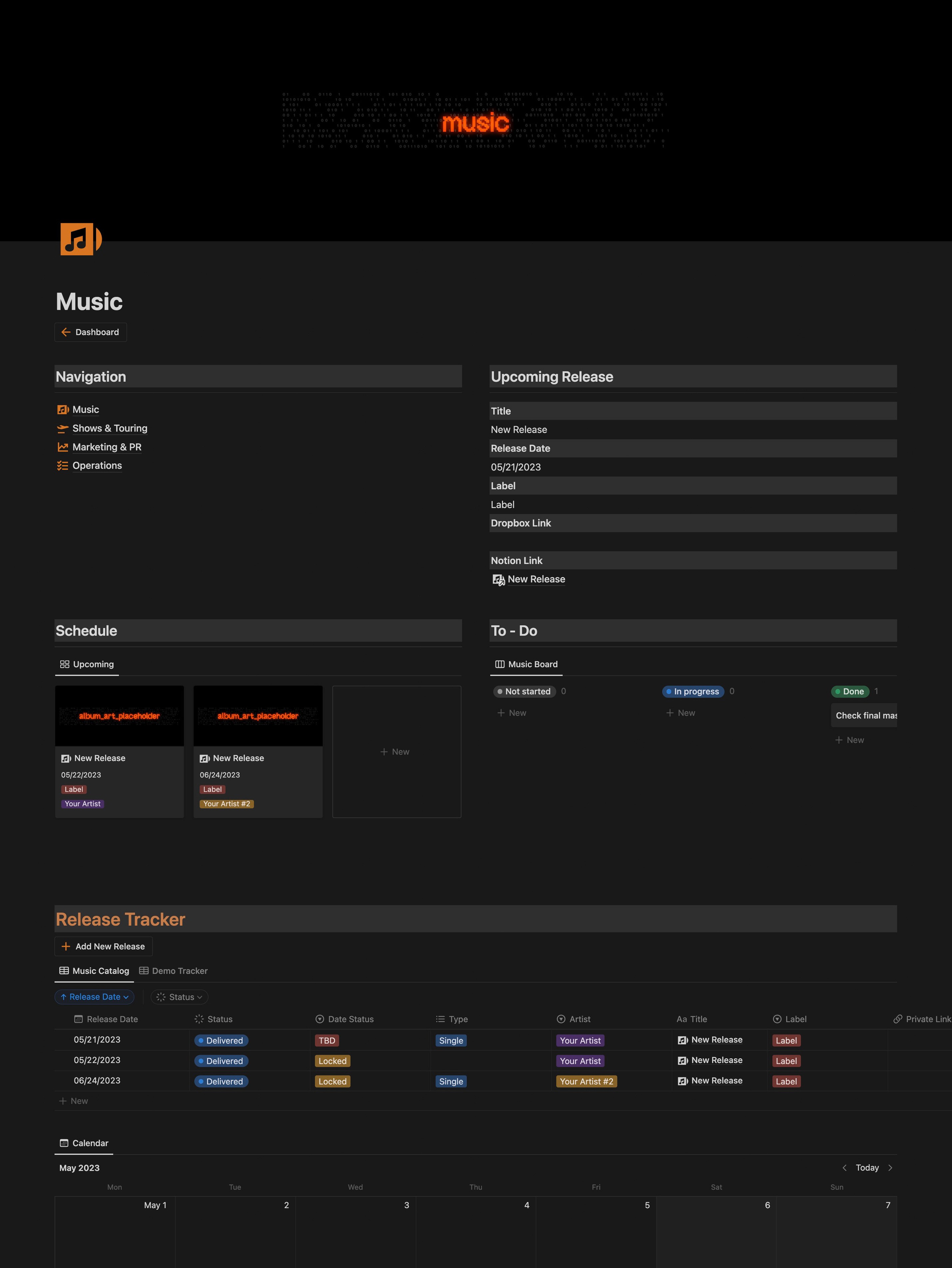Click Operations checklist icon
This screenshot has width=952, height=1268.
63,466
